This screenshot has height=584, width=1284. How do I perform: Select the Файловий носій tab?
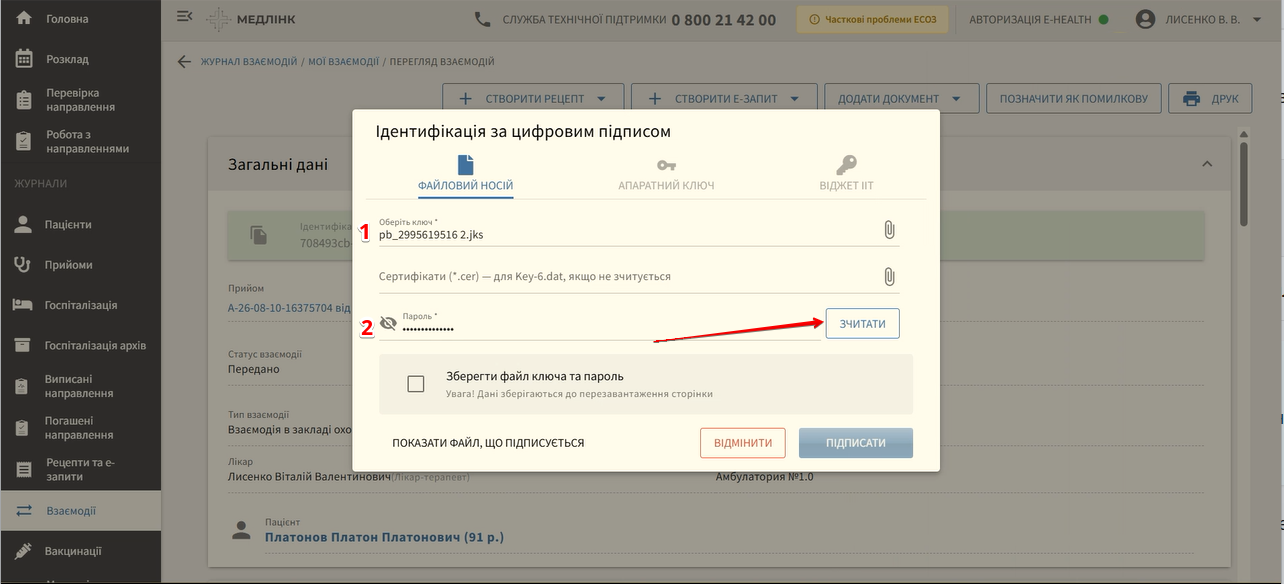[465, 175]
